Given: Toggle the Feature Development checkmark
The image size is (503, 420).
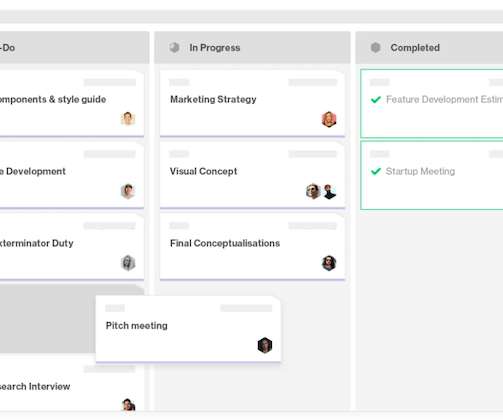Looking at the screenshot, I should pos(376,99).
